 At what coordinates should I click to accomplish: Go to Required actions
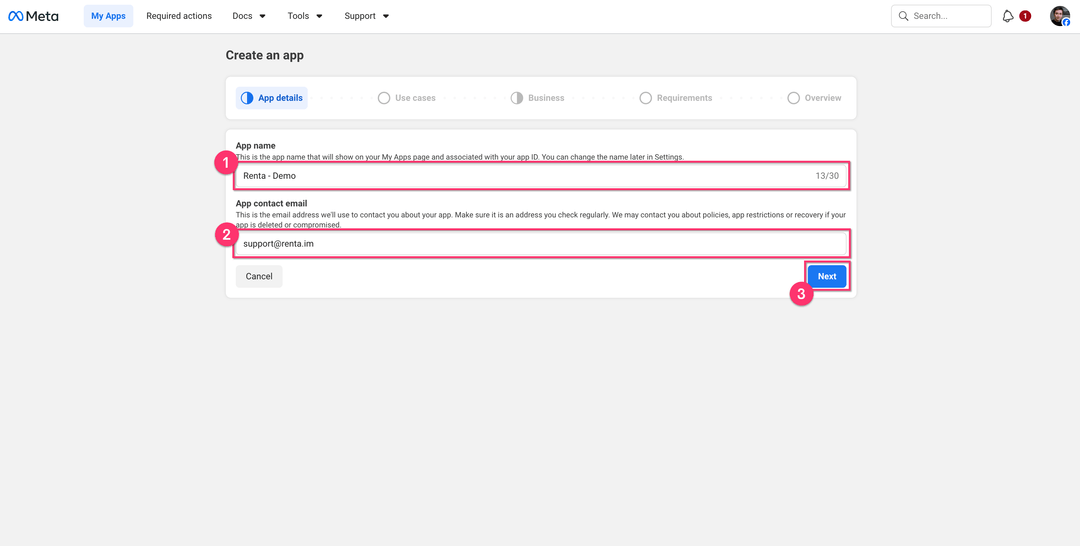[x=179, y=16]
